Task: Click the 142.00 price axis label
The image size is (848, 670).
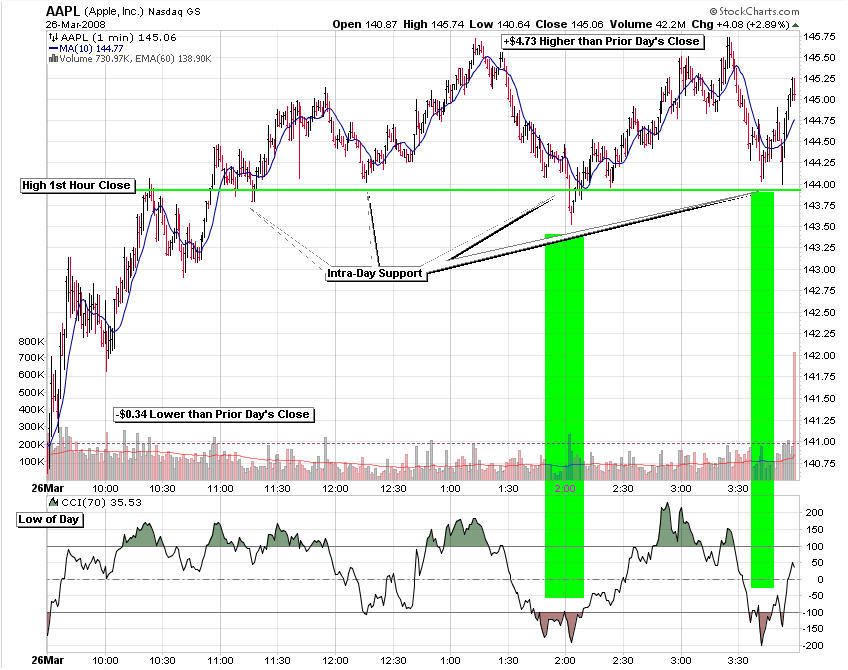Action: 819,355
